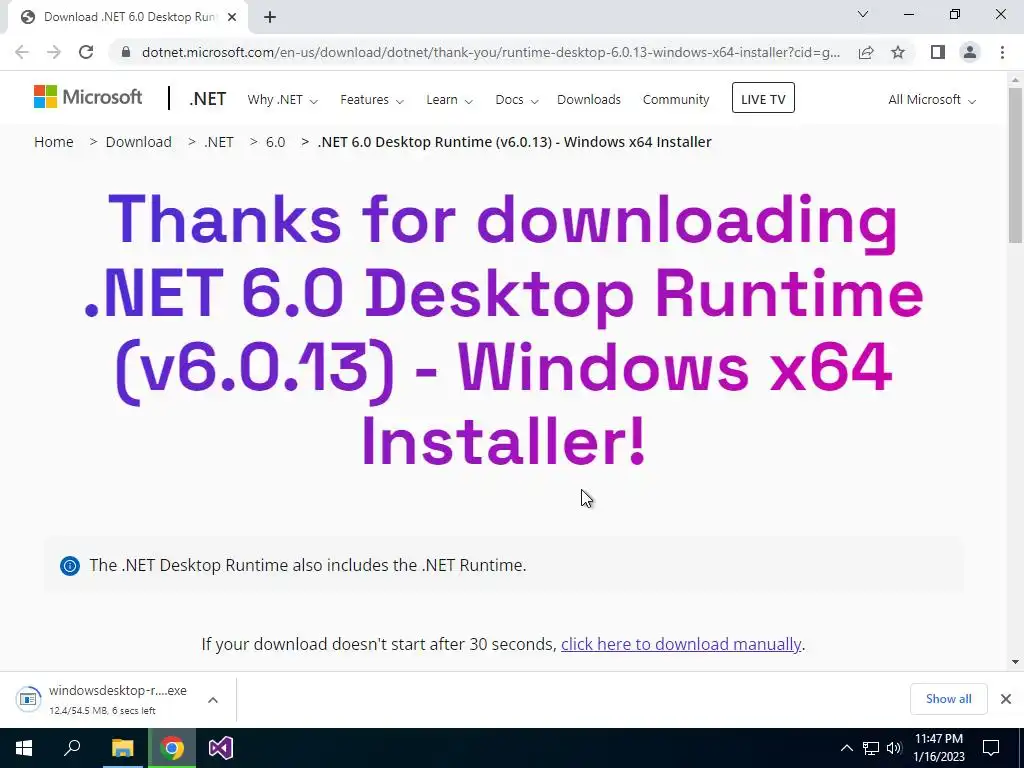The width and height of the screenshot is (1024, 768).
Task: Click the volume speaker tray icon
Action: [894, 748]
